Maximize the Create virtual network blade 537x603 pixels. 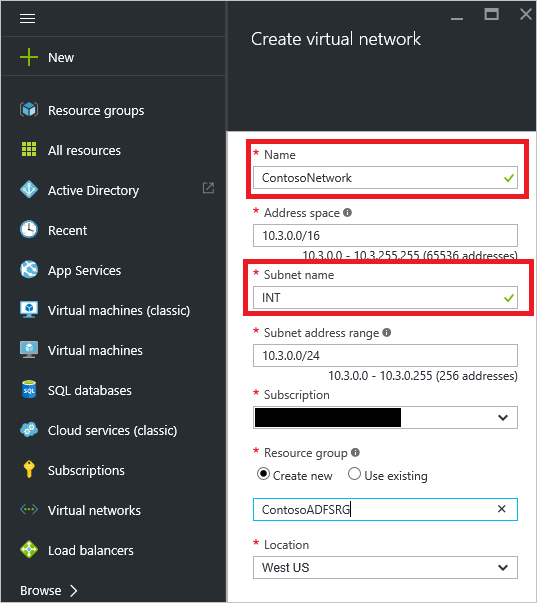(491, 14)
